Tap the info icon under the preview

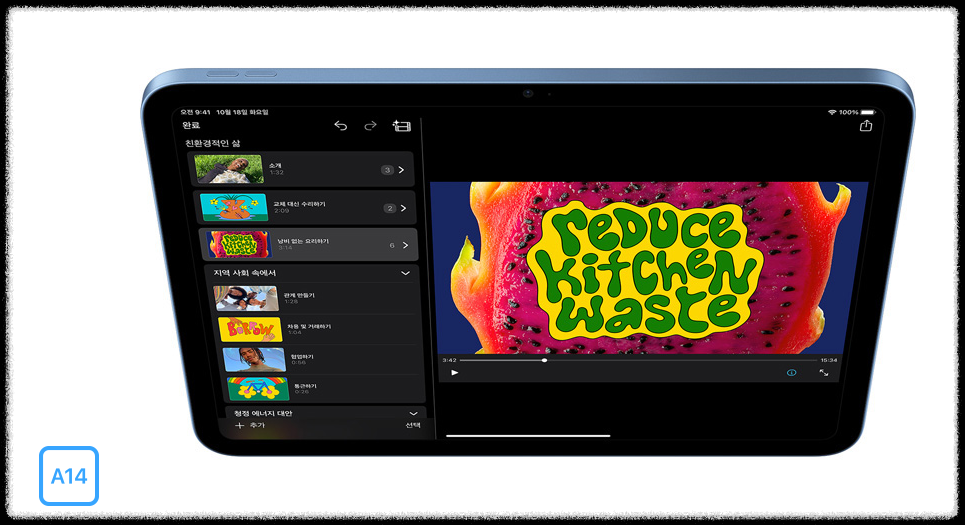tap(791, 372)
